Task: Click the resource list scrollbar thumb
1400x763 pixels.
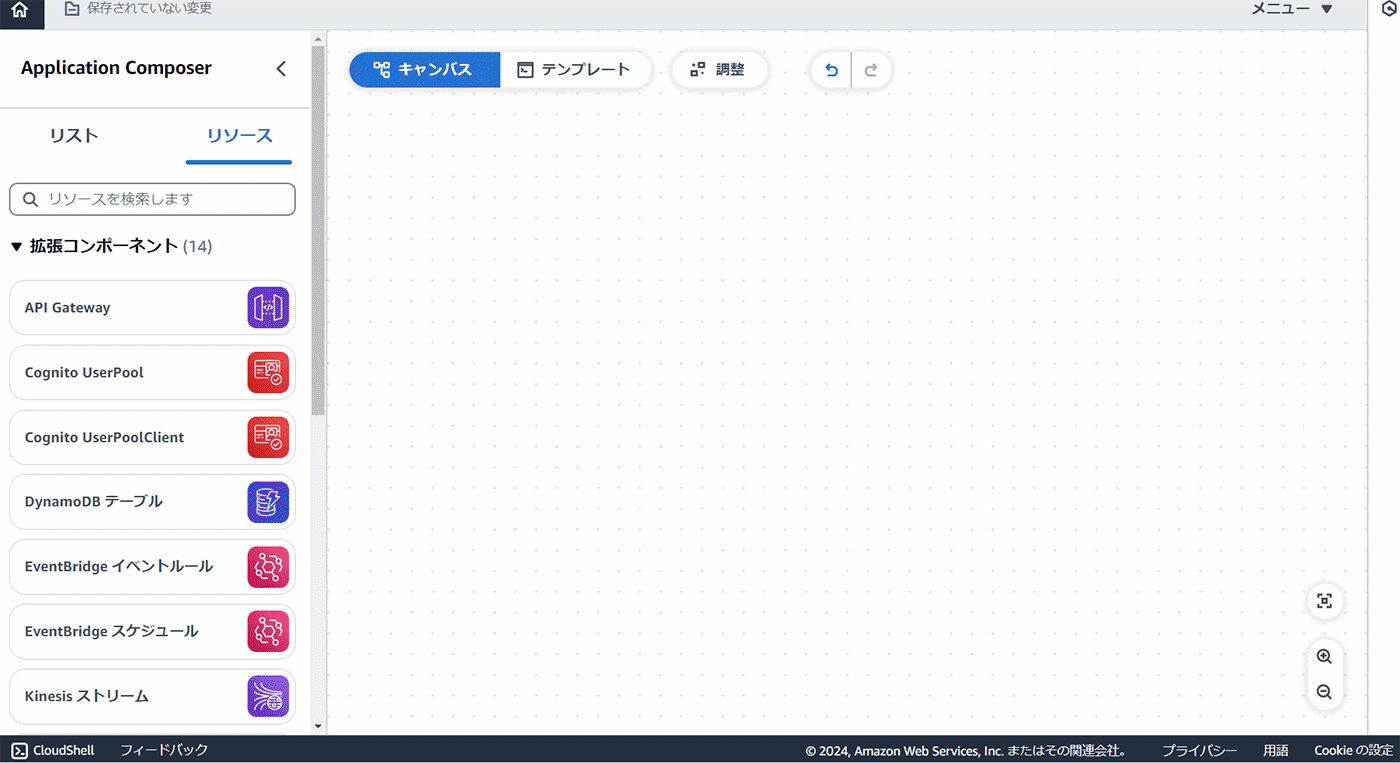Action: click(x=318, y=231)
